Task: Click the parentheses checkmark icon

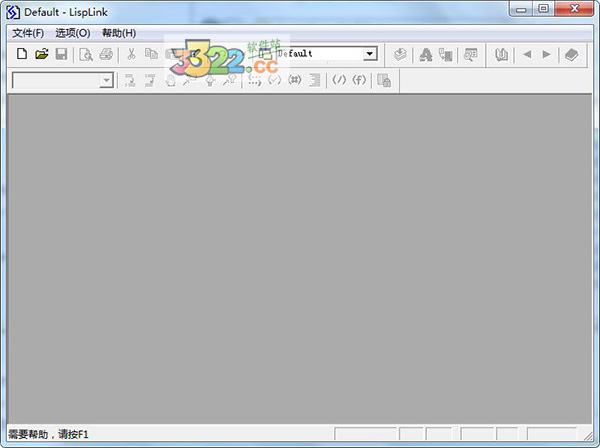Action: coord(275,80)
